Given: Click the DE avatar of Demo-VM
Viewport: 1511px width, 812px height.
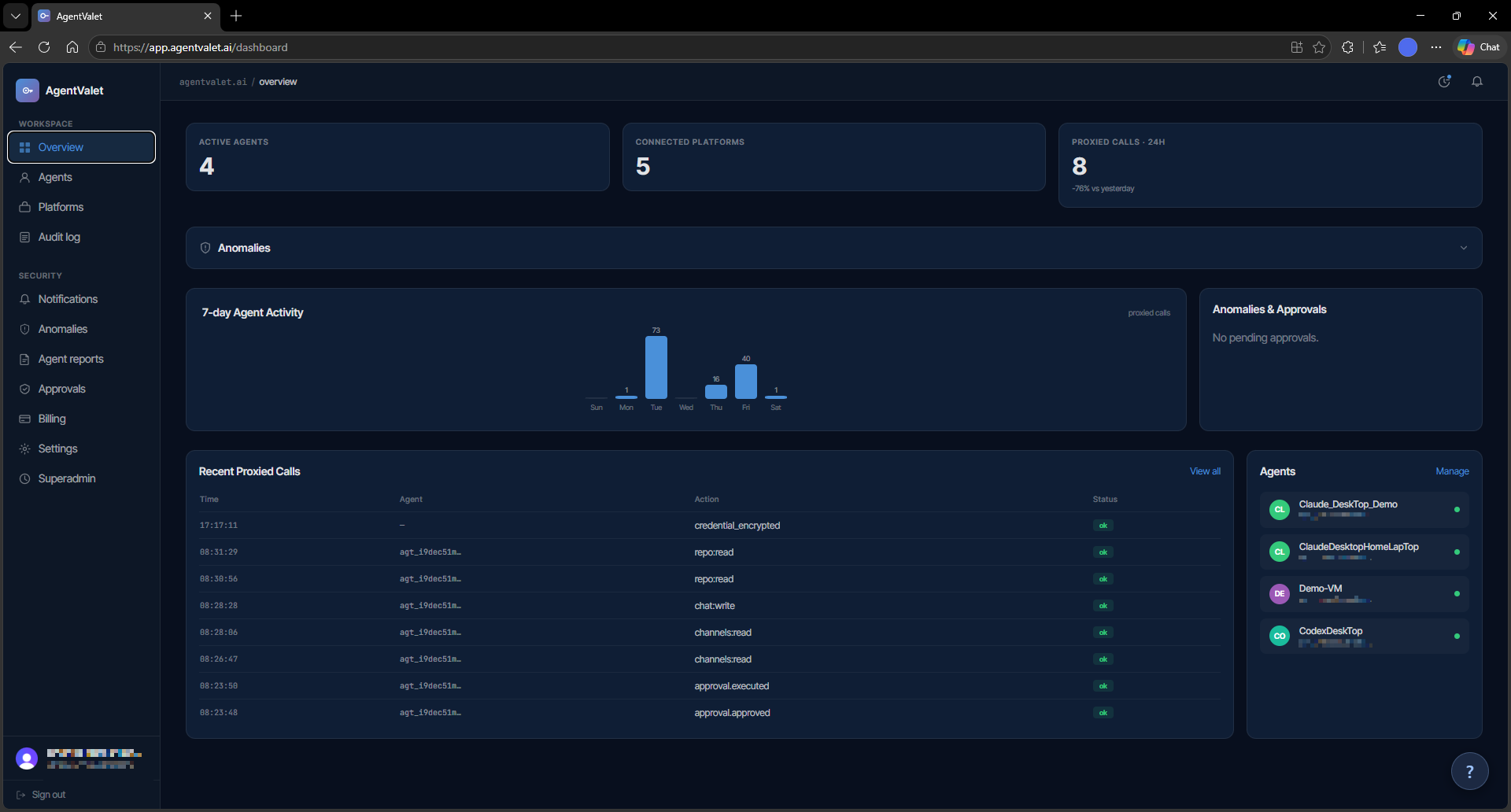Looking at the screenshot, I should 1280,594.
